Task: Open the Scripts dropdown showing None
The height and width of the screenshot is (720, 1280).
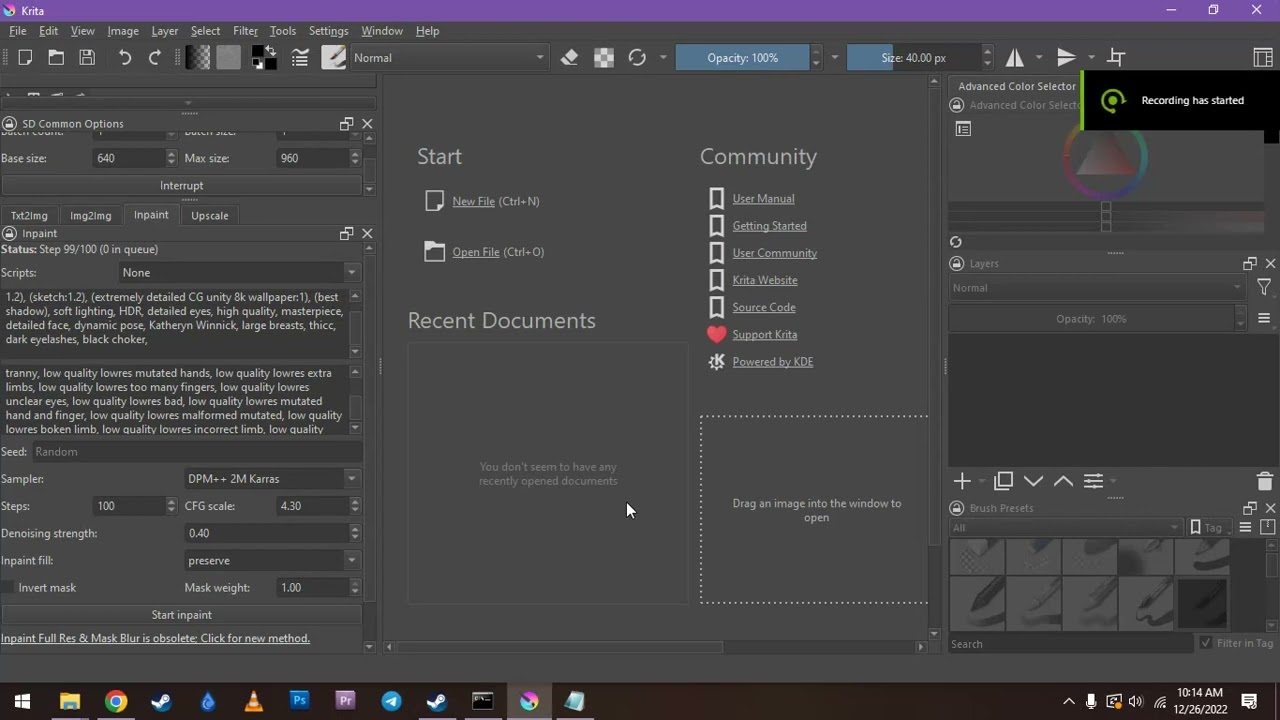Action: 239,273
